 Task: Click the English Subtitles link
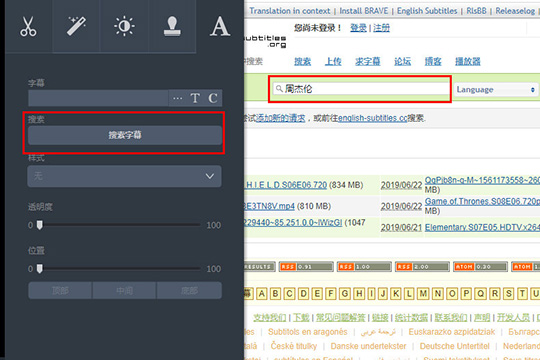point(427,11)
